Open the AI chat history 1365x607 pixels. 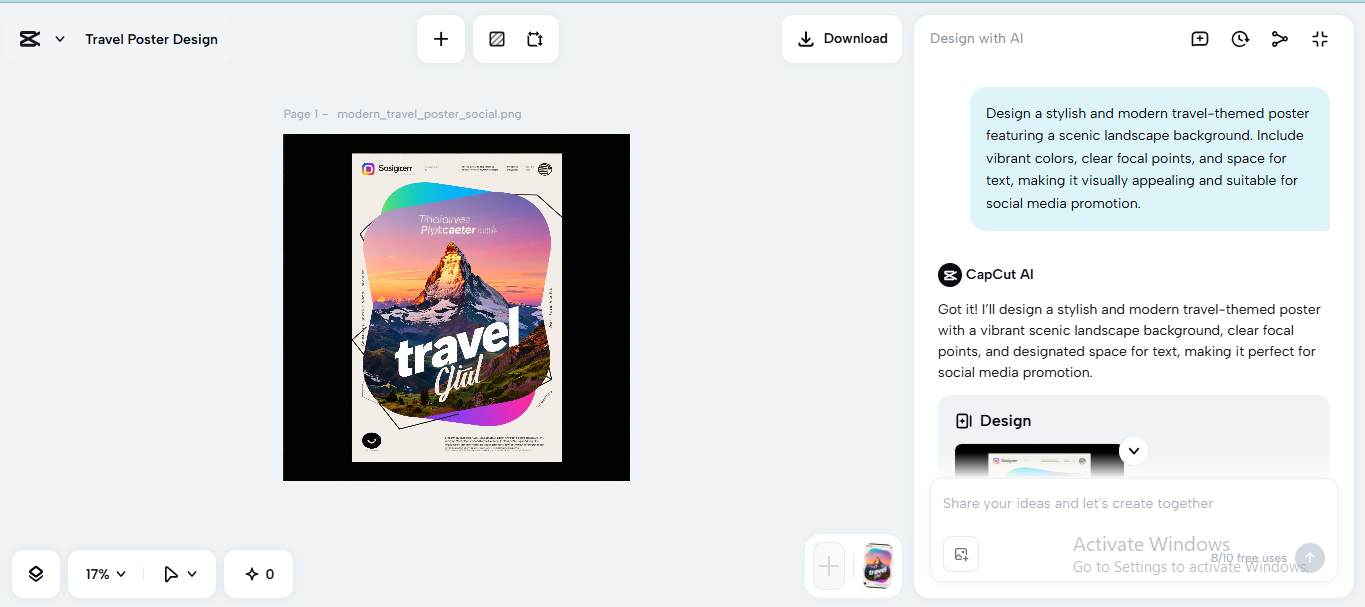tap(1240, 39)
